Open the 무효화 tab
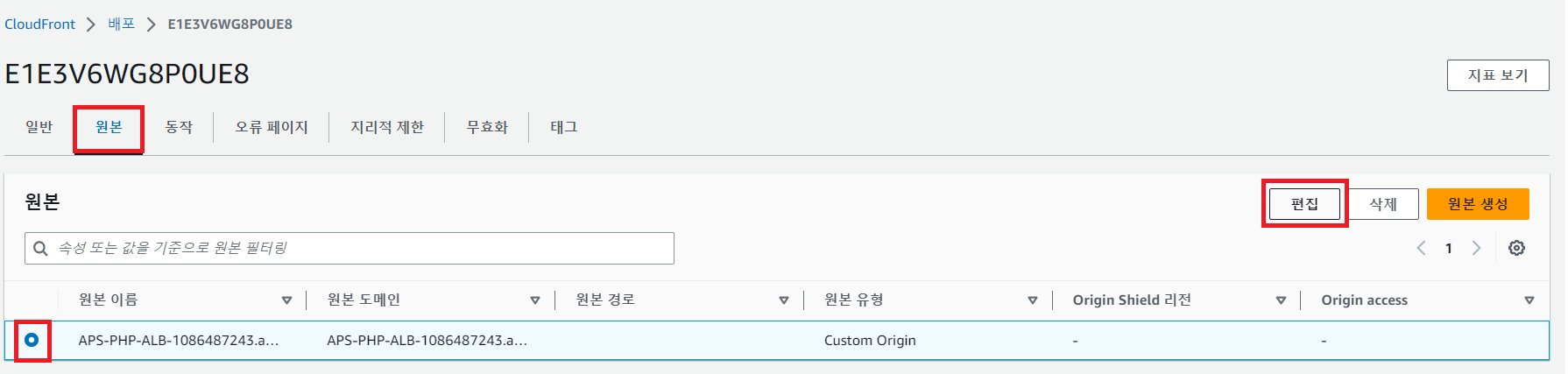 point(487,127)
